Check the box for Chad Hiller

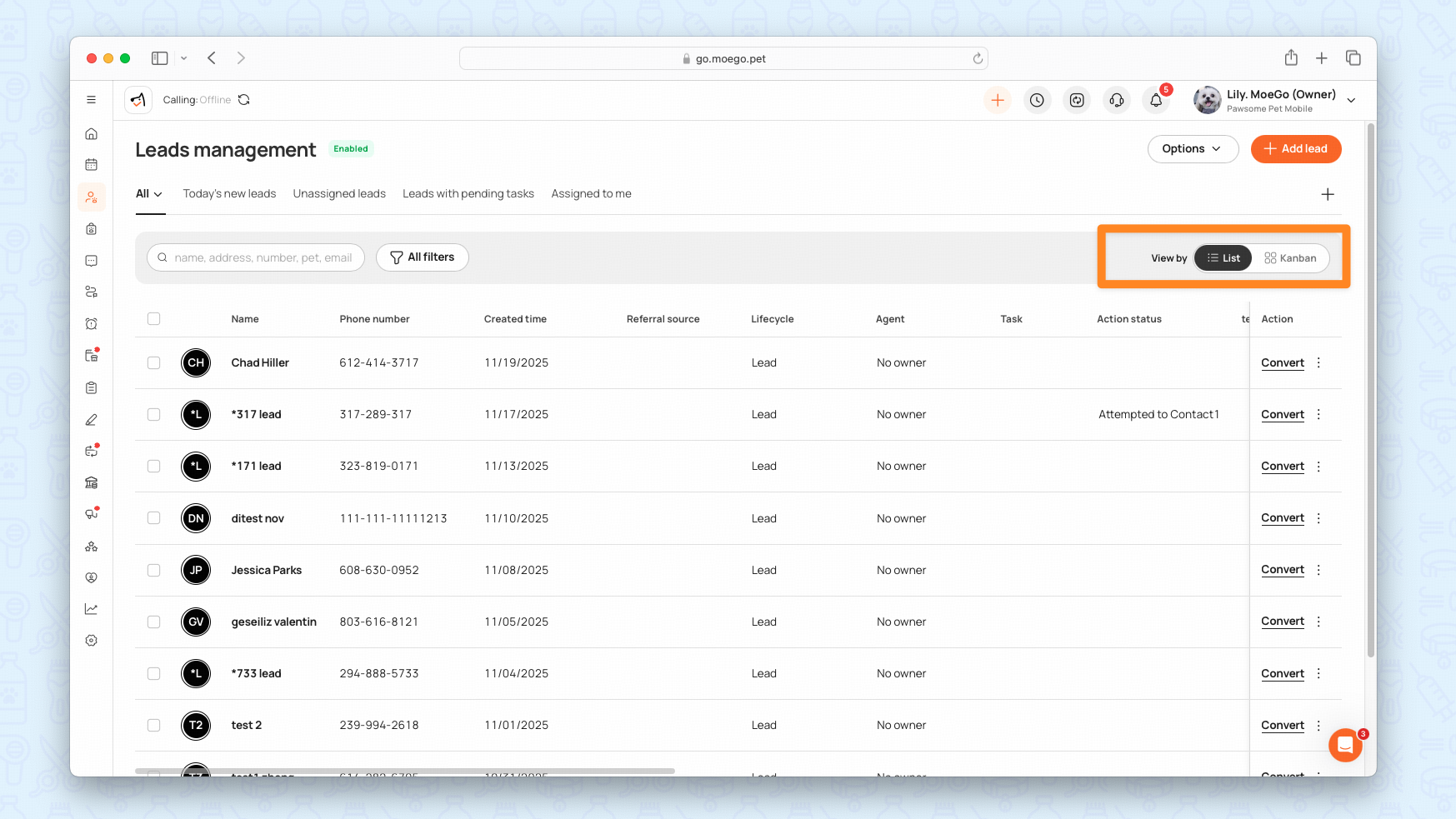point(153,363)
